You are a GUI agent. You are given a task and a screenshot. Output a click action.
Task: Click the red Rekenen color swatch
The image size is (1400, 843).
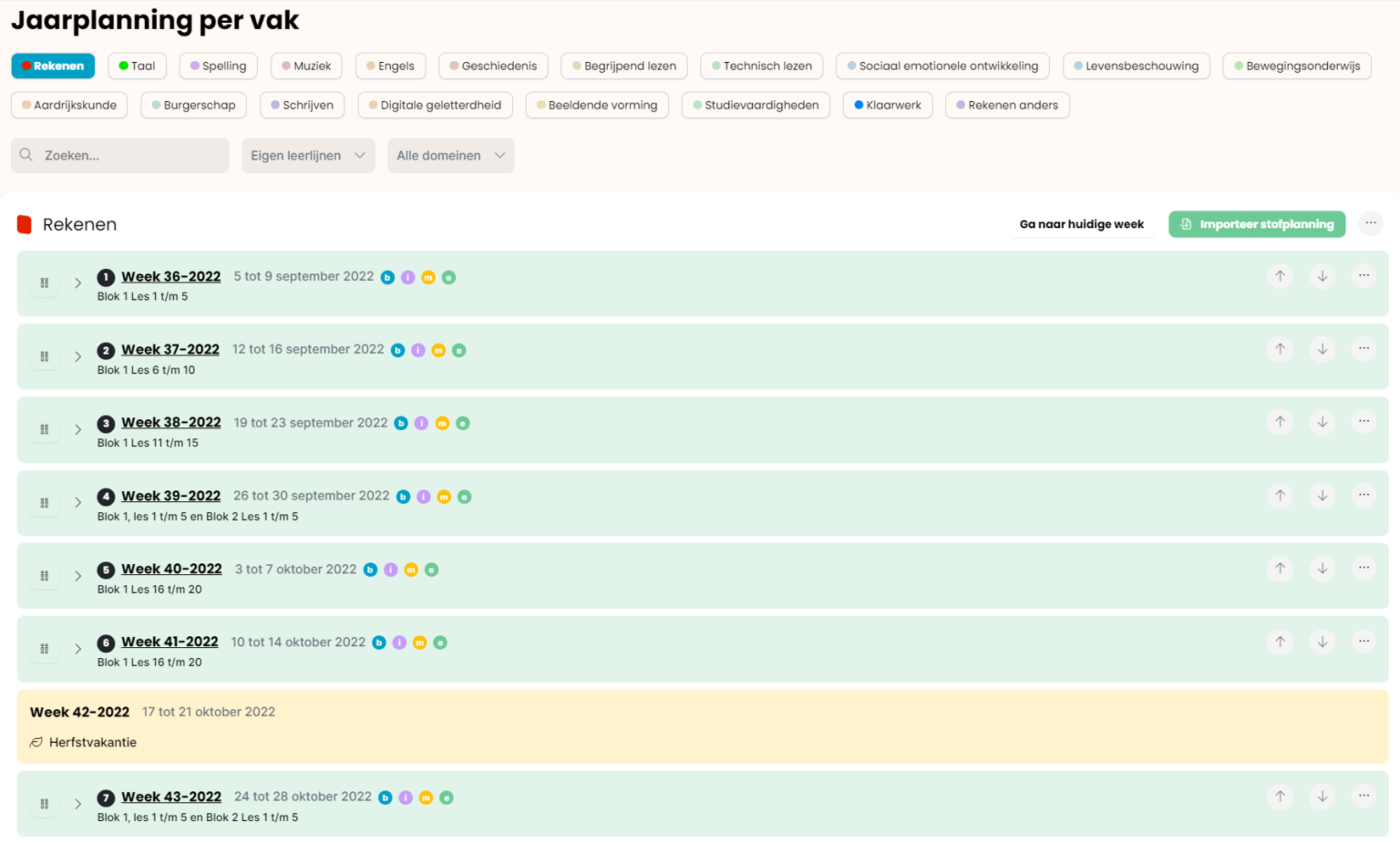point(25,225)
